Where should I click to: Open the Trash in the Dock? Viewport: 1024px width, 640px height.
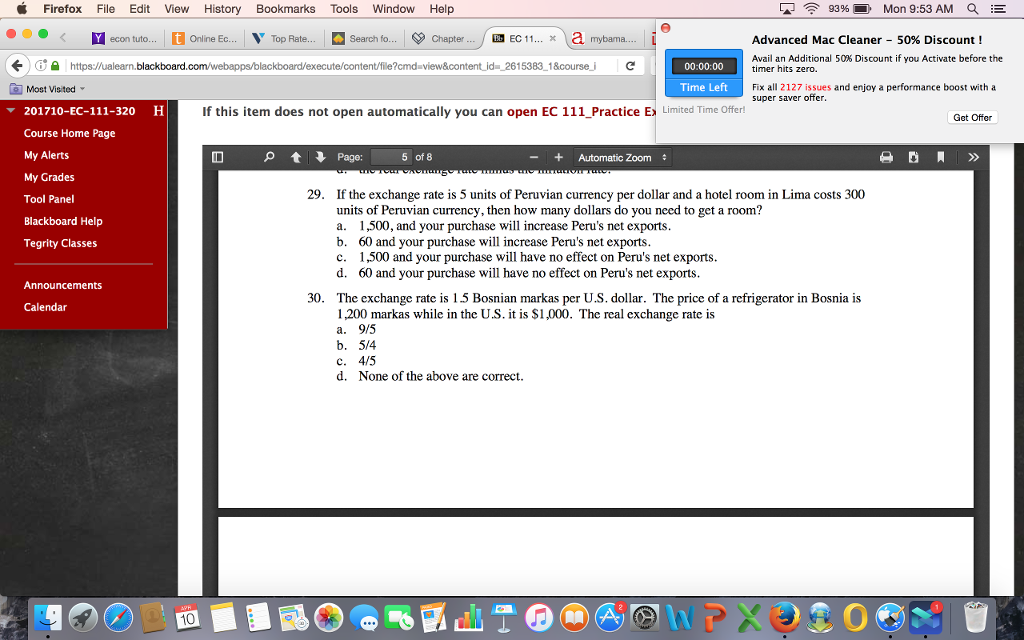[976, 617]
